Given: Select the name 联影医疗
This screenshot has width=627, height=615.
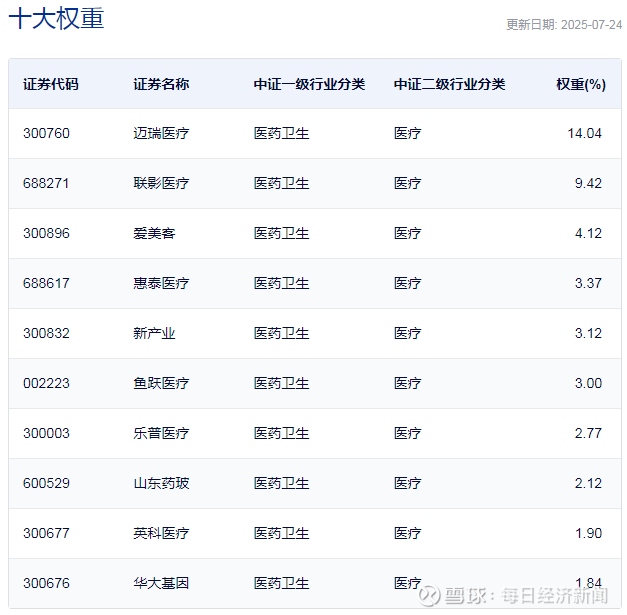Looking at the screenshot, I should tap(161, 183).
